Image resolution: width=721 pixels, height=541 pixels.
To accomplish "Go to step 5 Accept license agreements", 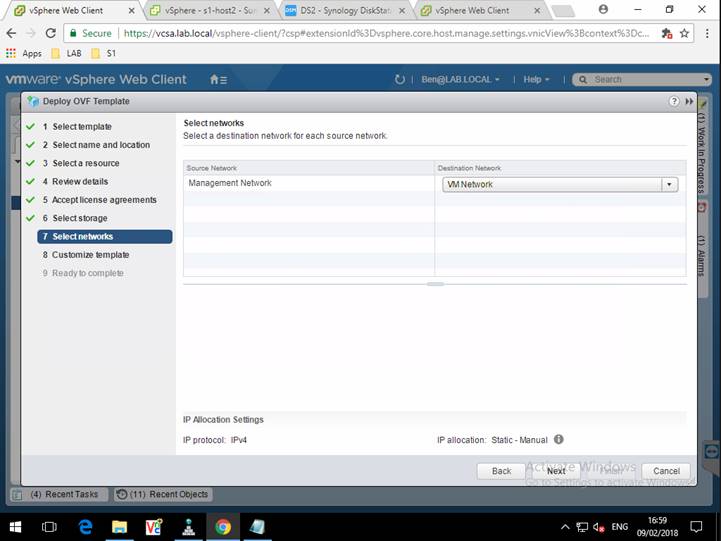I will click(99, 200).
